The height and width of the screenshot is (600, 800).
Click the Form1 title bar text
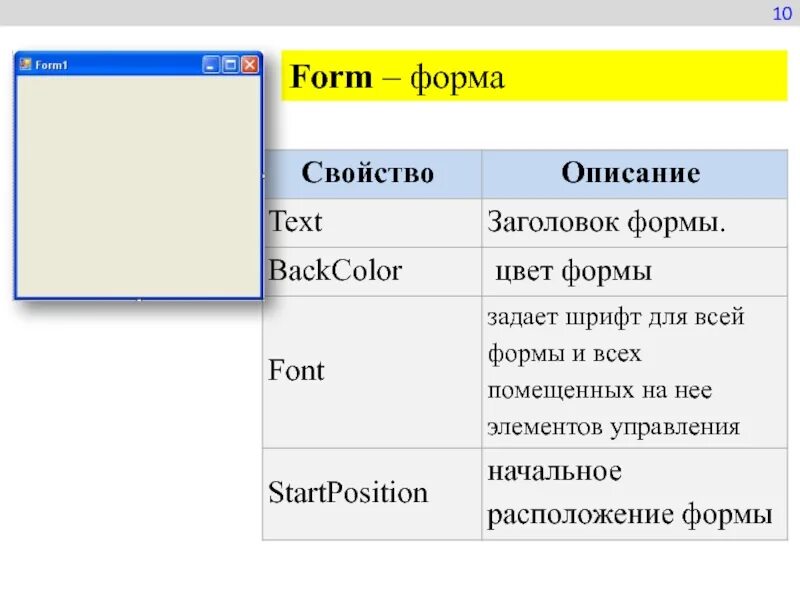[x=51, y=65]
